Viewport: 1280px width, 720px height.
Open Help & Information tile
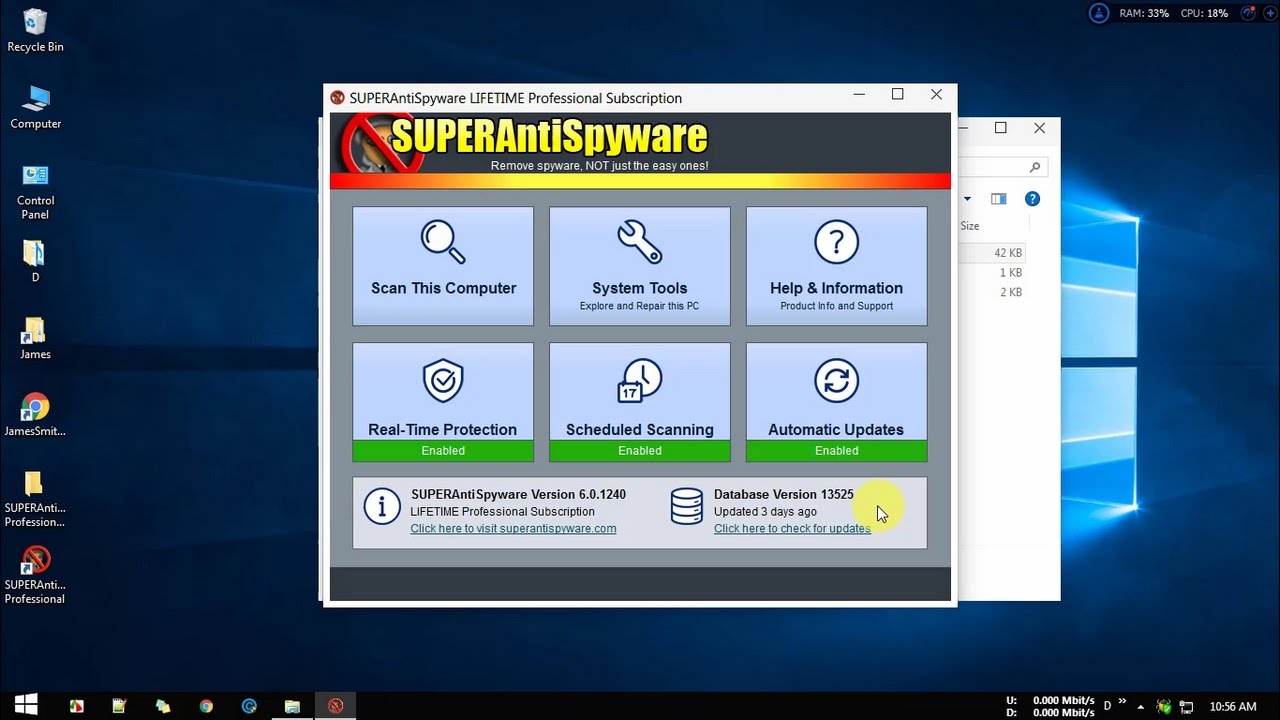coord(836,266)
